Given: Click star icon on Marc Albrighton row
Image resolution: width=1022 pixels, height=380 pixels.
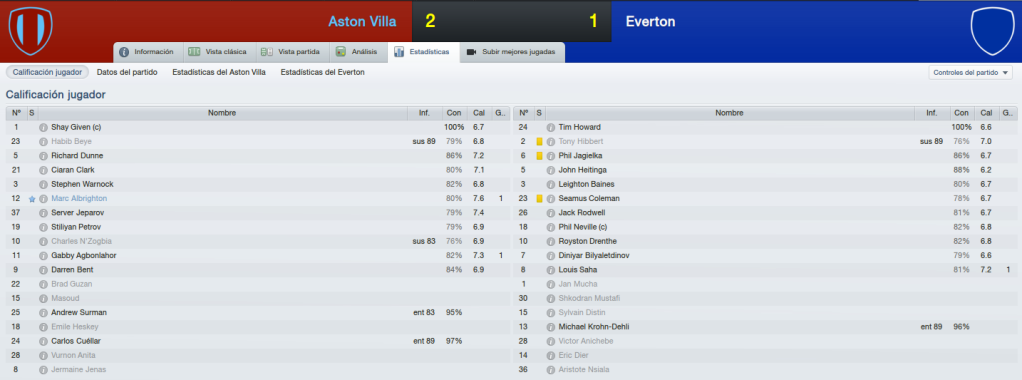Looking at the screenshot, I should [x=32, y=199].
